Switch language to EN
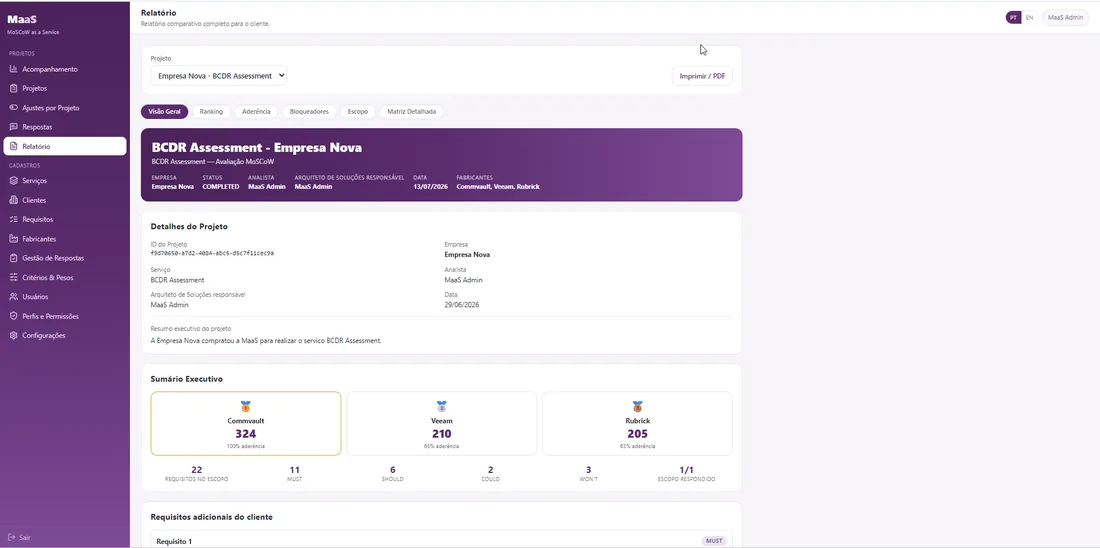The height and width of the screenshot is (548, 1100). 1029,18
